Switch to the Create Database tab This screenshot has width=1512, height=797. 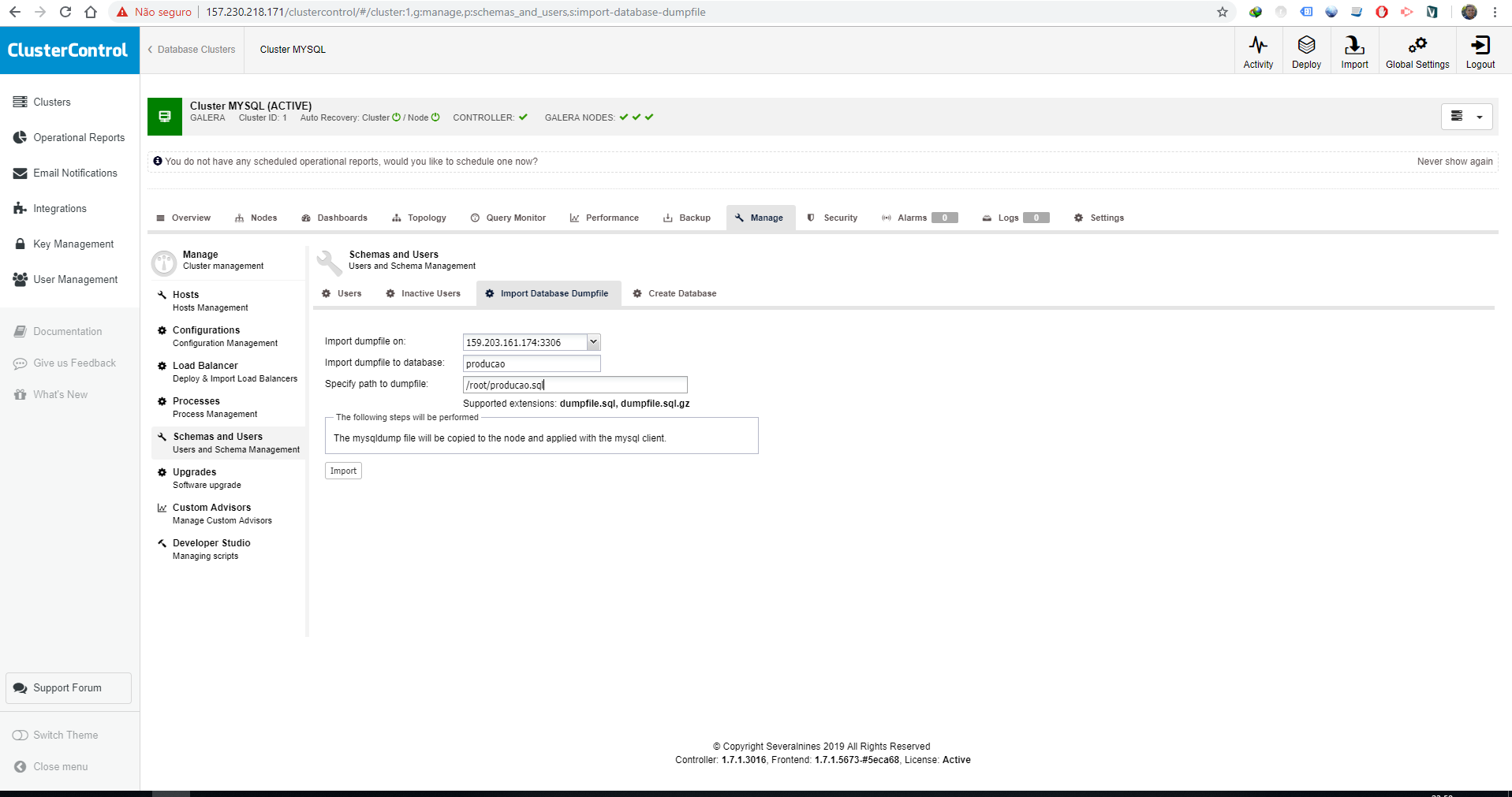coord(681,293)
